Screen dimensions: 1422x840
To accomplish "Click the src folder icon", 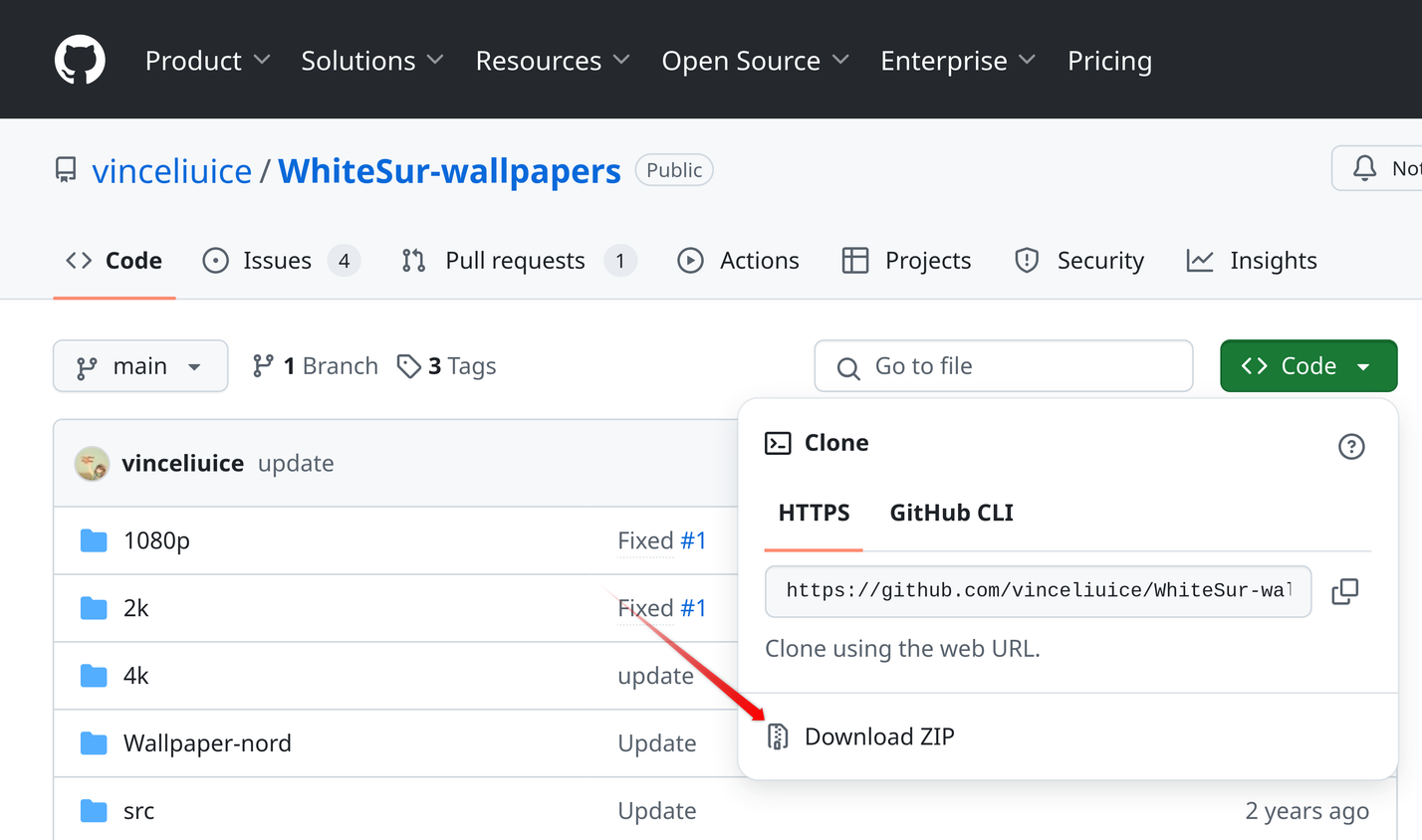I will pos(94,811).
